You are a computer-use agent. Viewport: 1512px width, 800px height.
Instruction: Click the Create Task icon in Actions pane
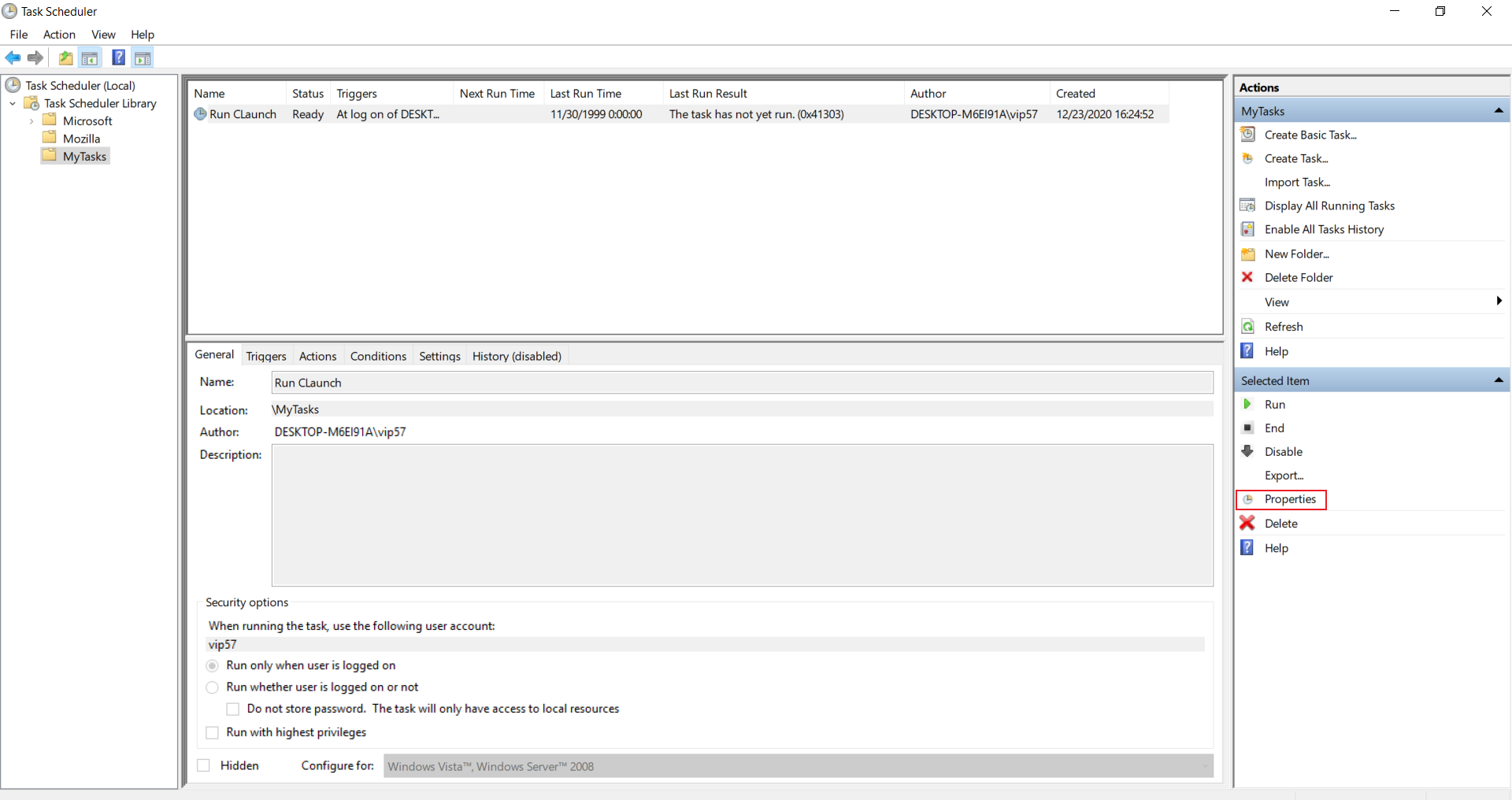click(x=1249, y=158)
